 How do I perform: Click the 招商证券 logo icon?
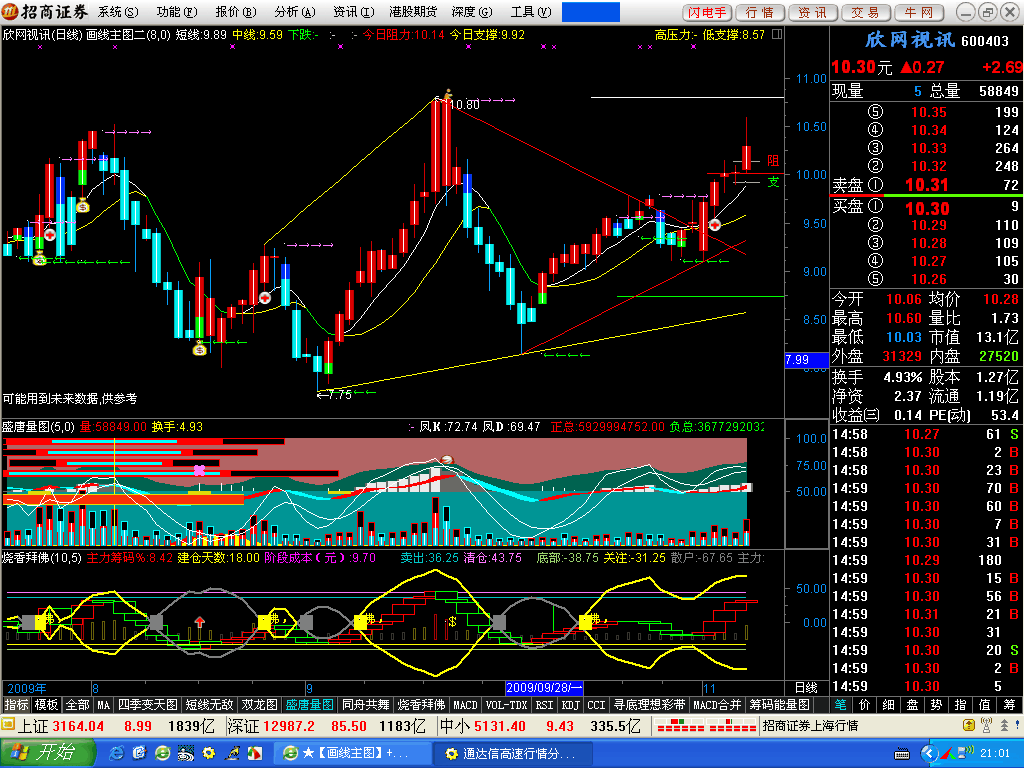coord(10,12)
